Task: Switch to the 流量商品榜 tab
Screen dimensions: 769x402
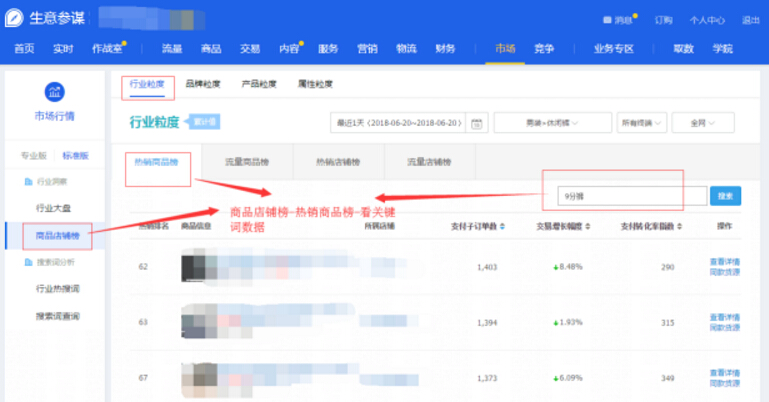Action: (x=246, y=162)
